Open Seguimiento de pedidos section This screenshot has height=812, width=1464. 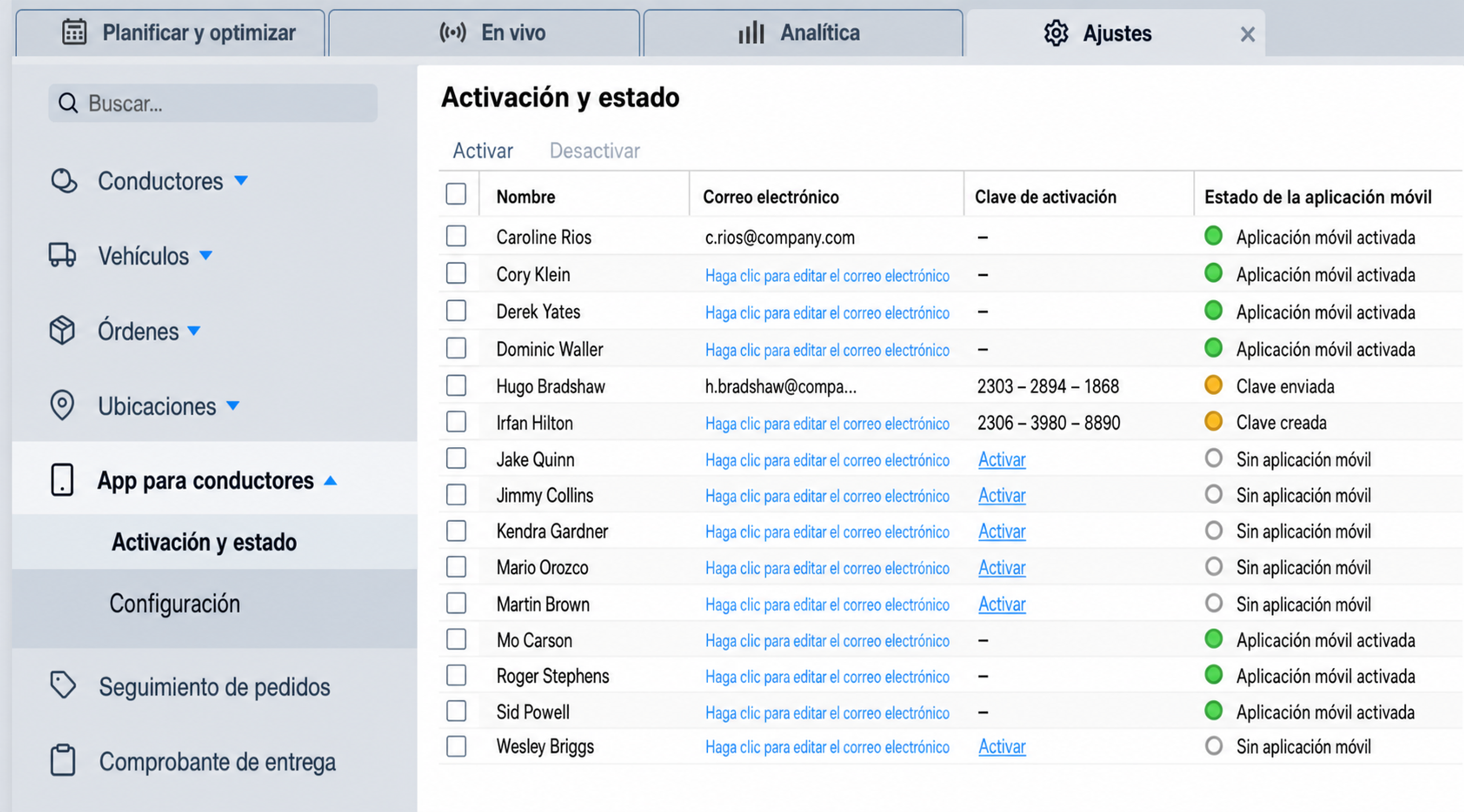[214, 686]
